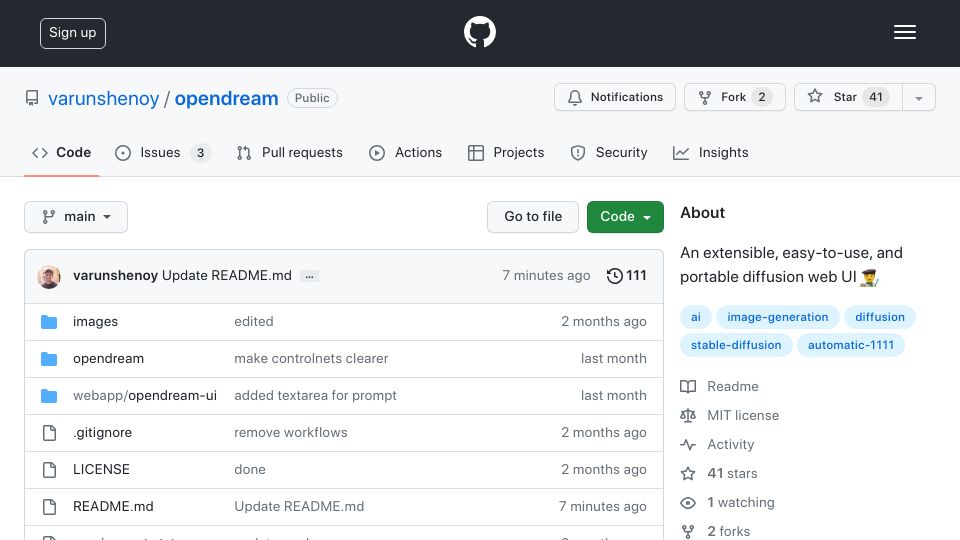Click the MIT license scale icon

688,416
